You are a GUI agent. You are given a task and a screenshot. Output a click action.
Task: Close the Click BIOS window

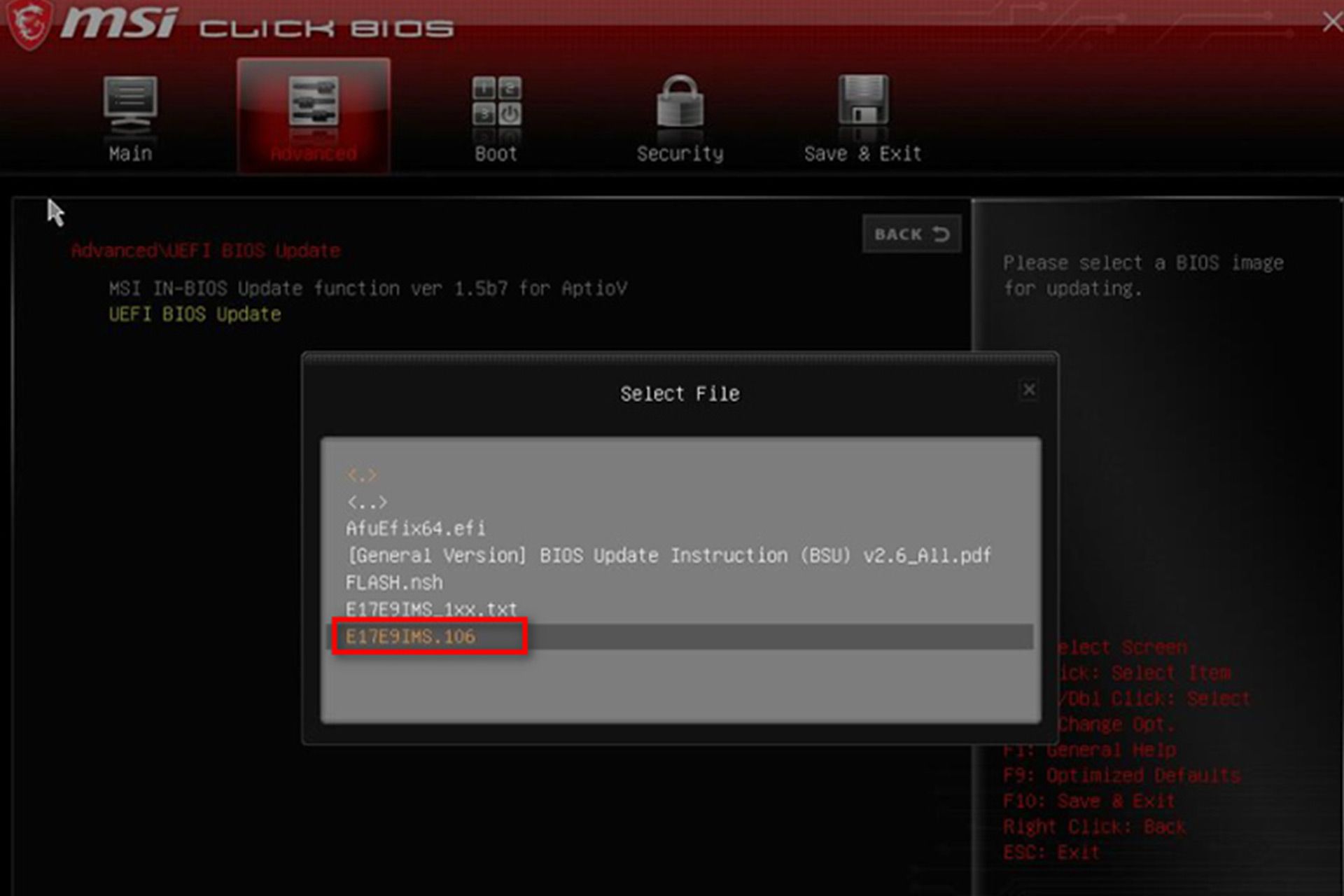(x=1332, y=22)
